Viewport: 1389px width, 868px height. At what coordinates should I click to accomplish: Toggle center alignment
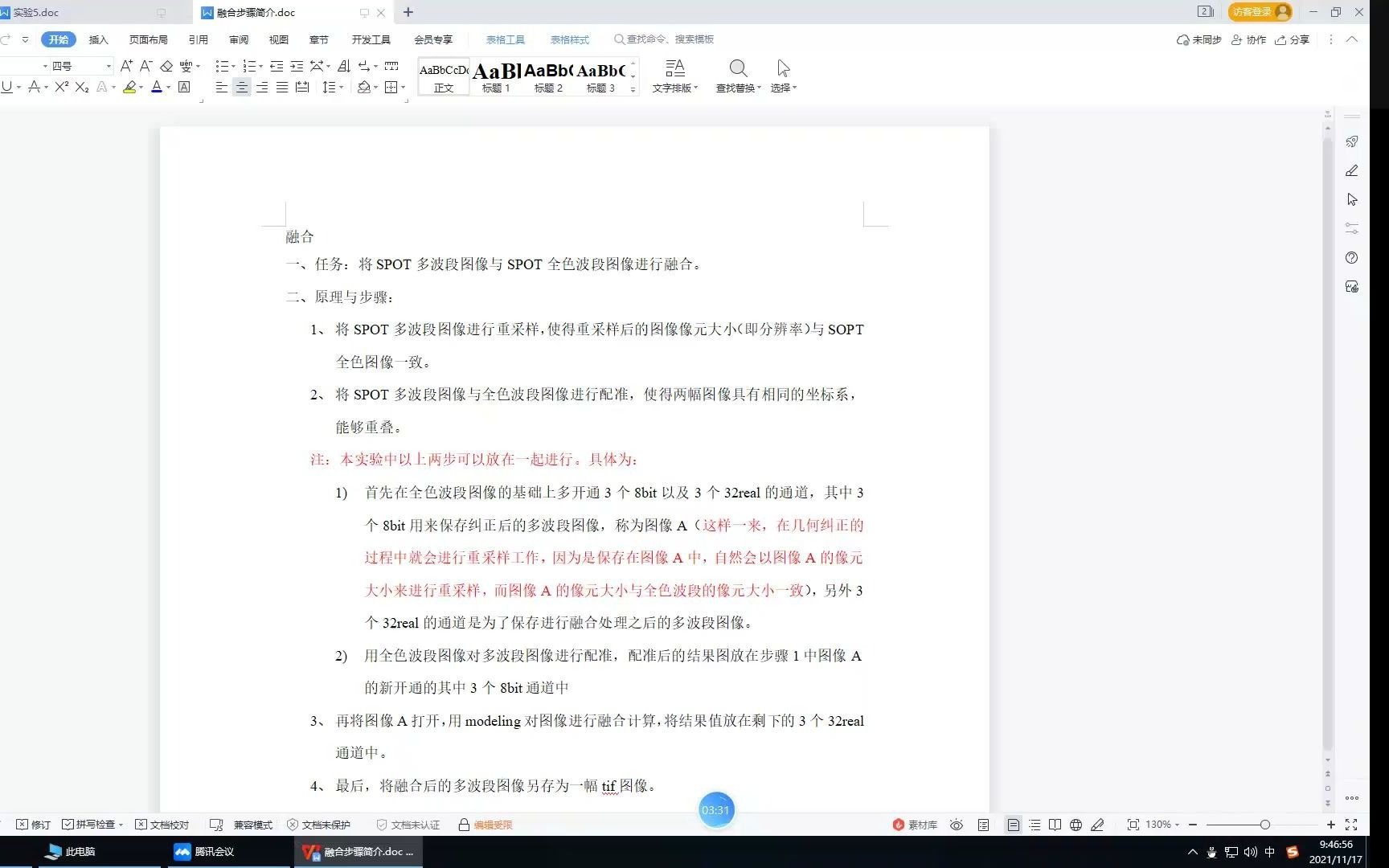(x=242, y=87)
